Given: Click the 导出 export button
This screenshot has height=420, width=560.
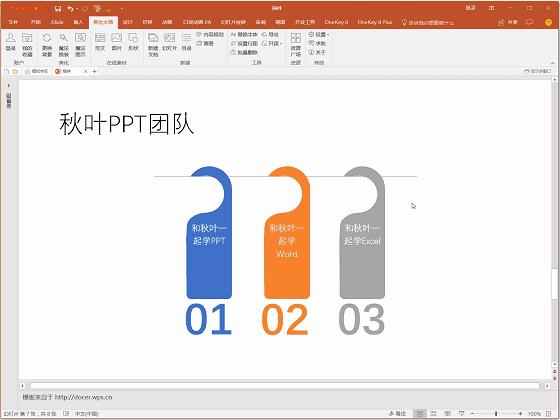Looking at the screenshot, I should click(270, 34).
